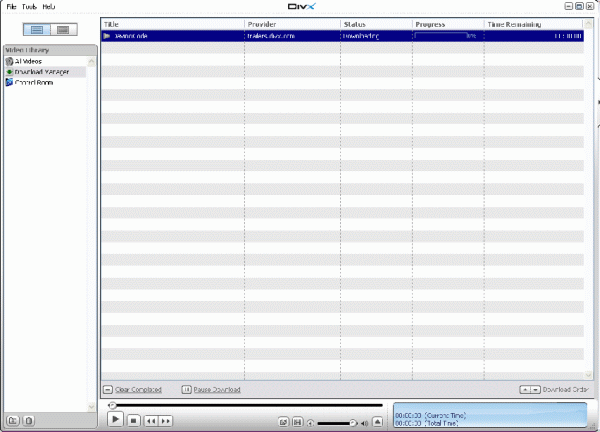Click the Pause Download link
This screenshot has width=600, height=432.
tap(217, 390)
